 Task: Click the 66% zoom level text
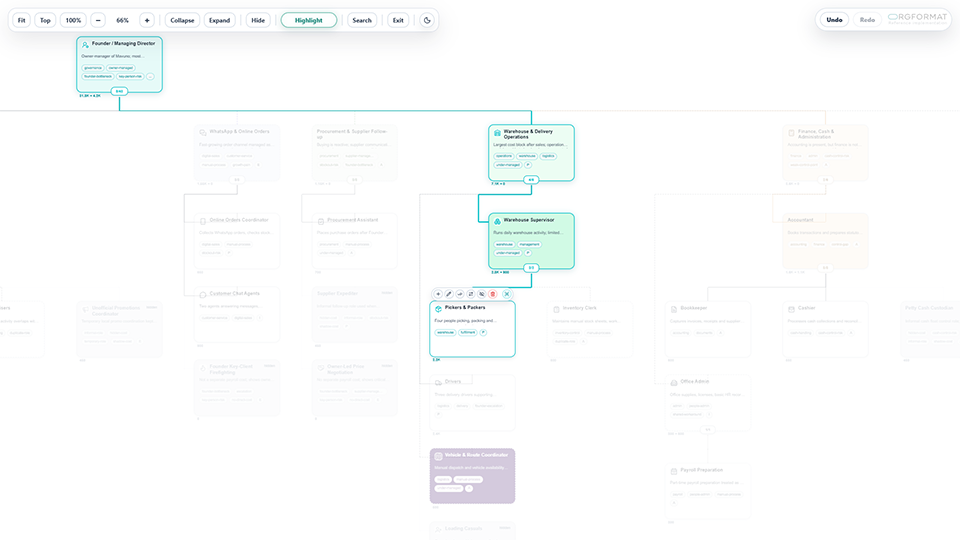[x=122, y=20]
